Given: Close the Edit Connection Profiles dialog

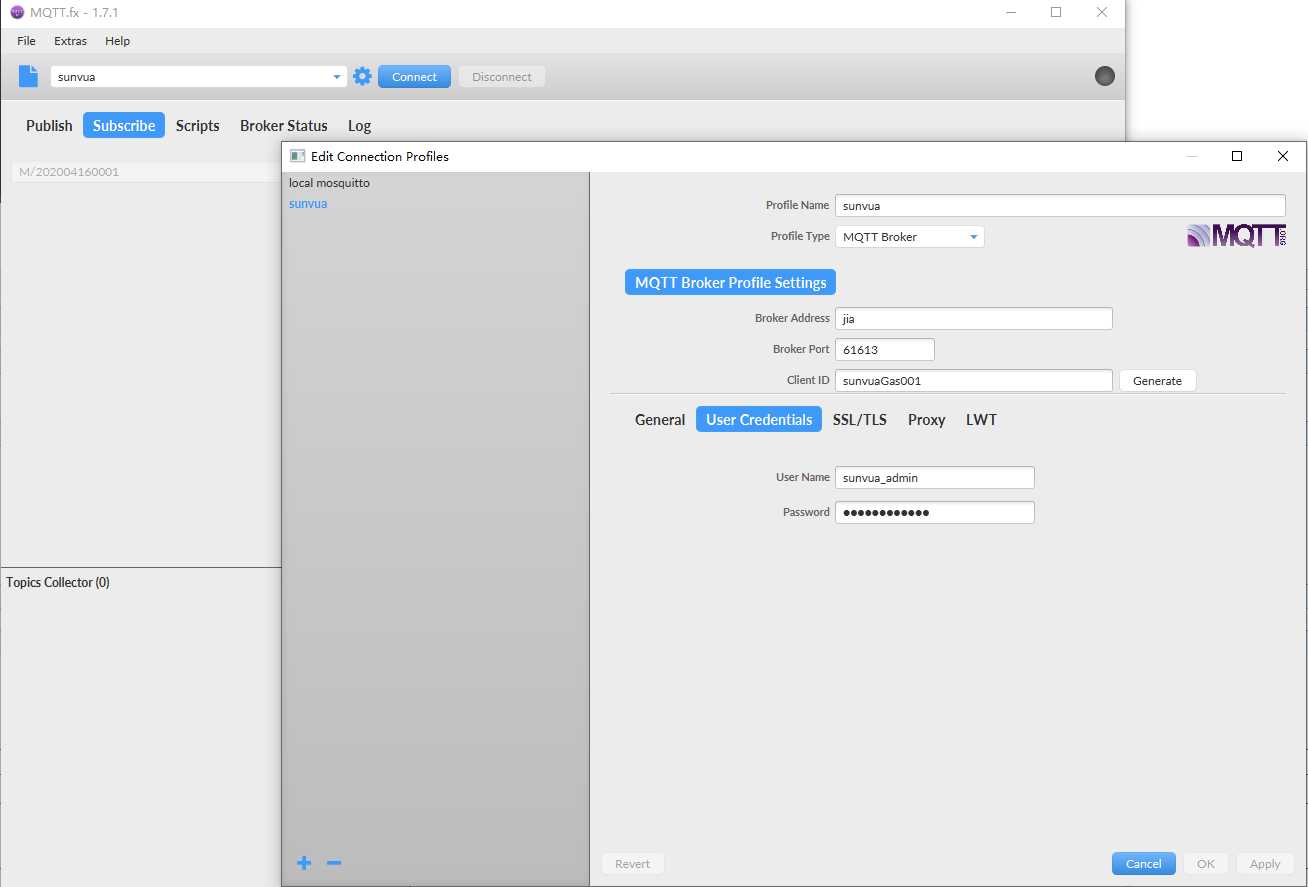Looking at the screenshot, I should pos(1283,156).
